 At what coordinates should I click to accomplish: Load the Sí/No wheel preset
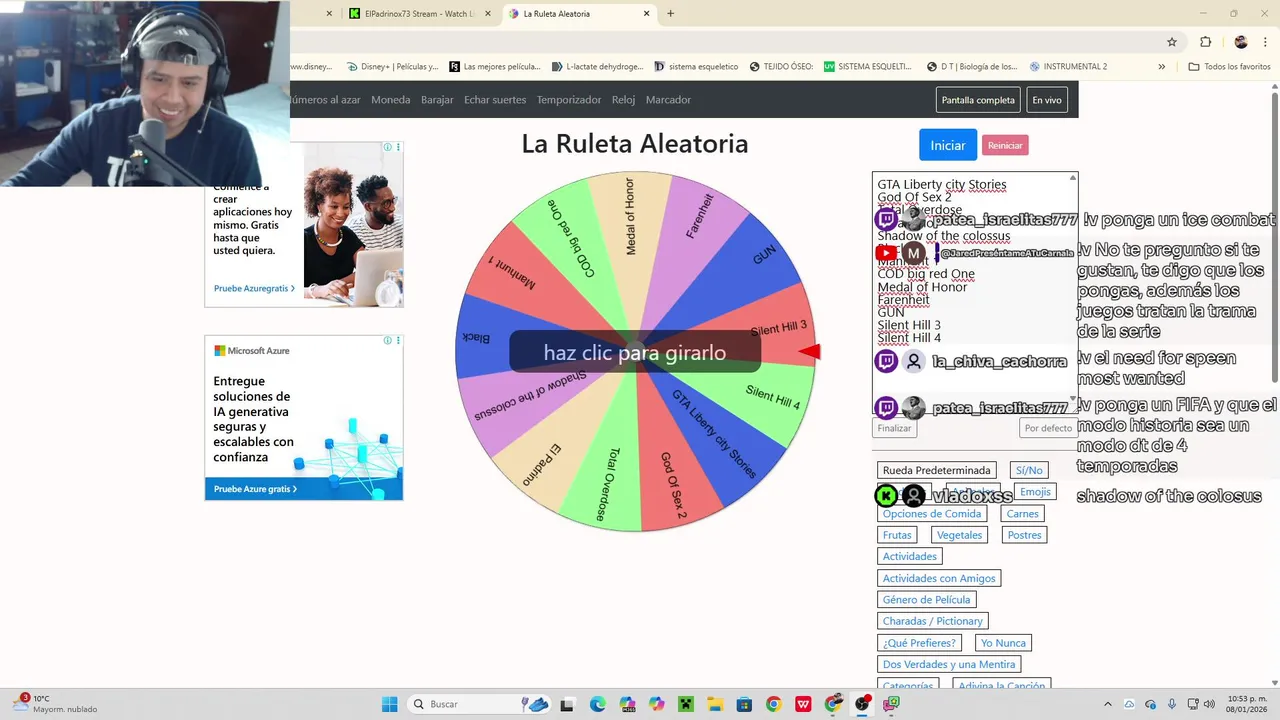point(1029,470)
